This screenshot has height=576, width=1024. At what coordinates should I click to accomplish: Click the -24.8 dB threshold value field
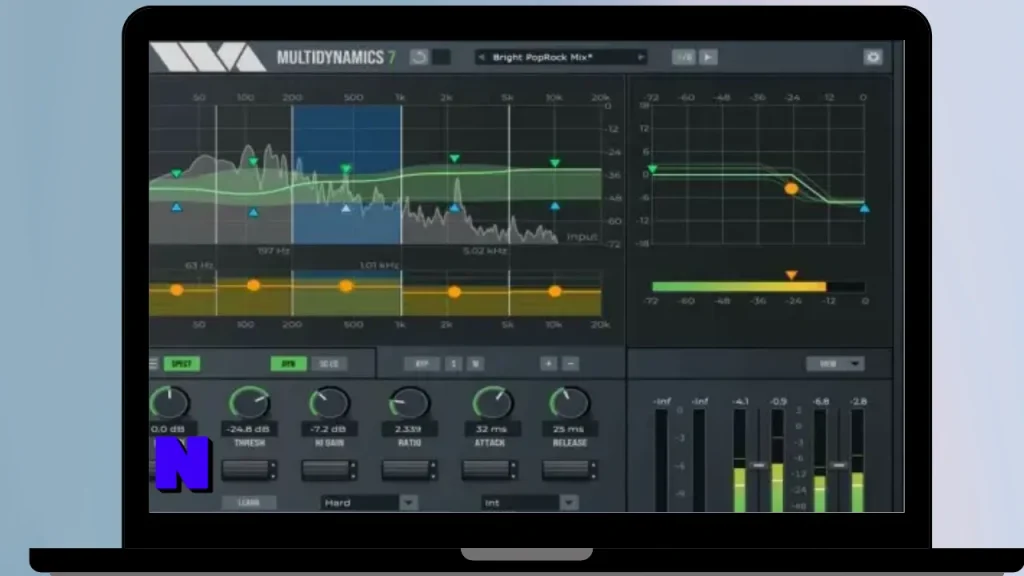248,429
